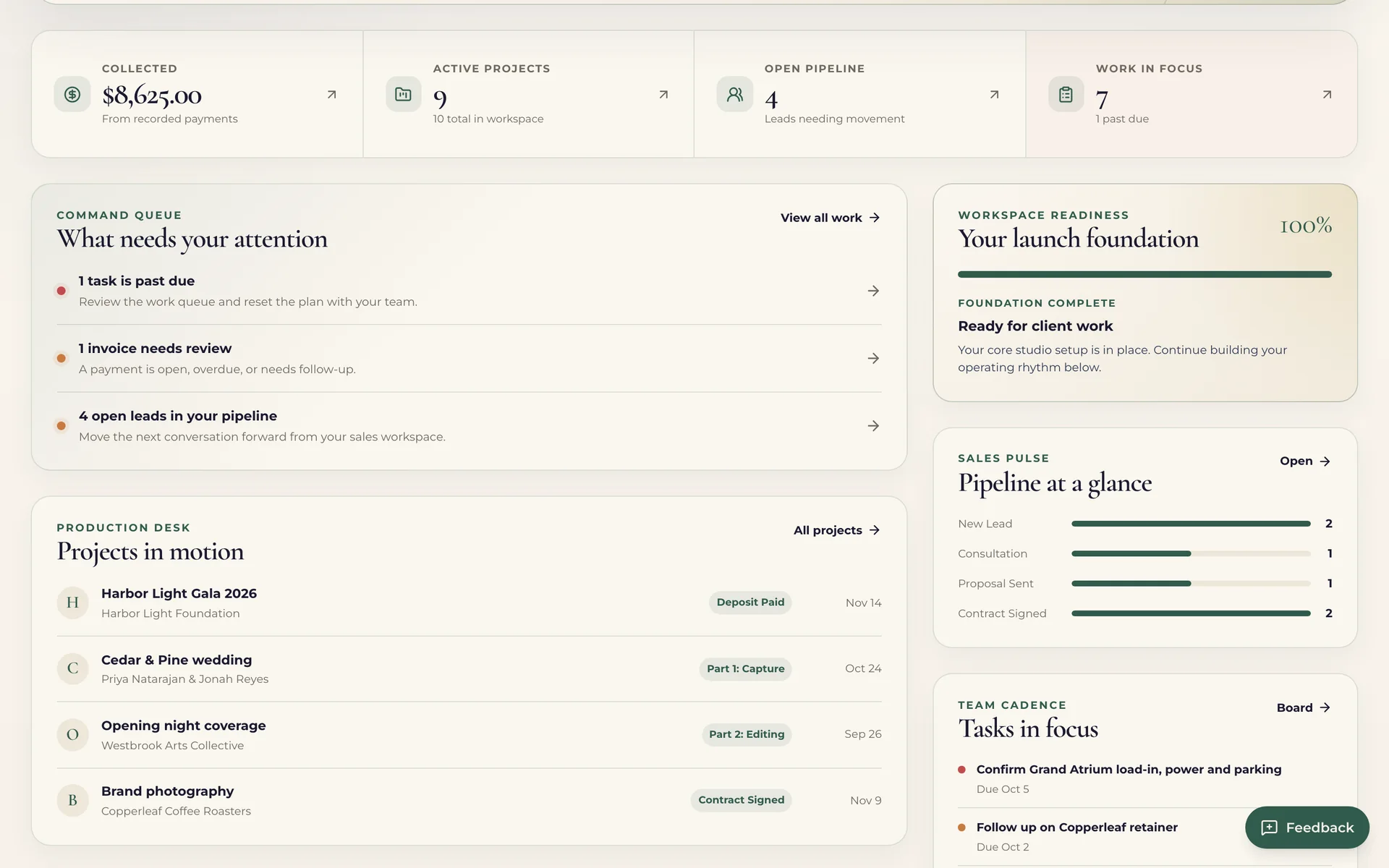Click the B avatar for Brand photography

coord(73,801)
